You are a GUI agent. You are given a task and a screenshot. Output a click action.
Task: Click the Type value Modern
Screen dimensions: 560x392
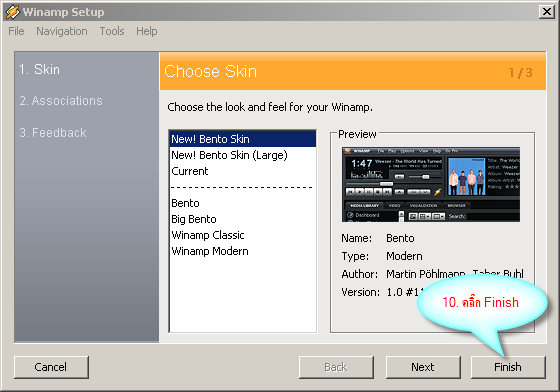pos(404,256)
